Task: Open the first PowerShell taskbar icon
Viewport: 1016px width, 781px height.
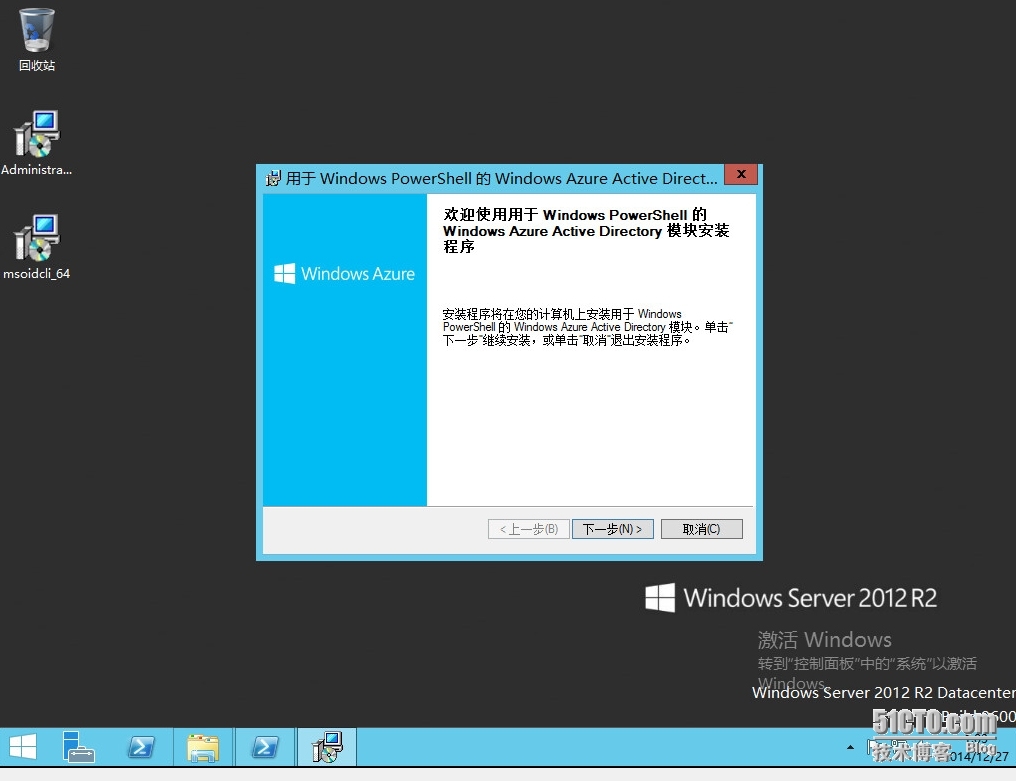Action: coord(141,747)
